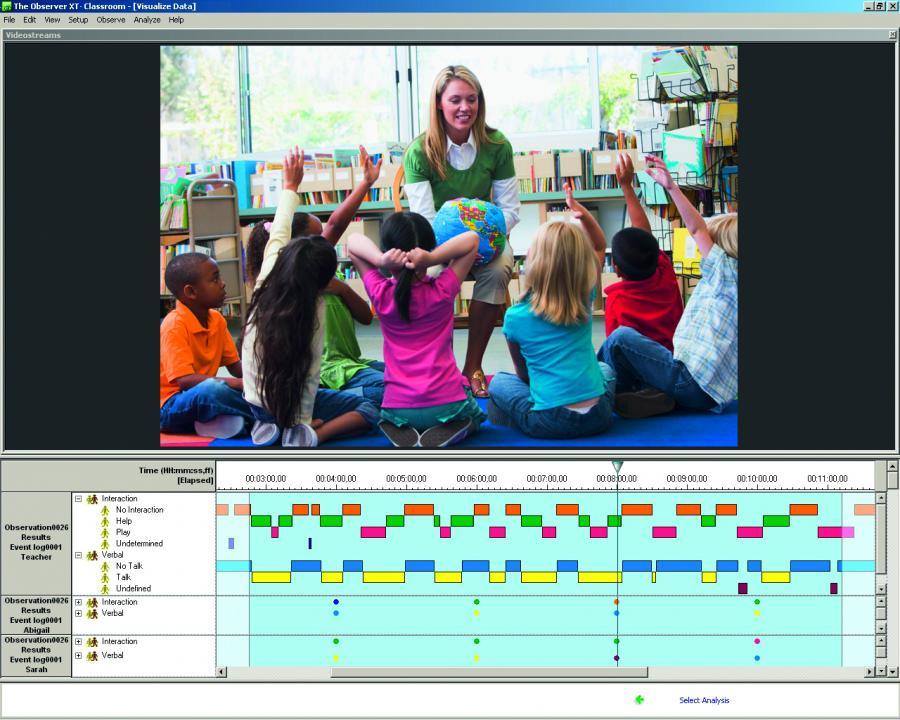Viewport: 900px width, 720px height.
Task: Click the green back arrow icon
Action: point(639,699)
